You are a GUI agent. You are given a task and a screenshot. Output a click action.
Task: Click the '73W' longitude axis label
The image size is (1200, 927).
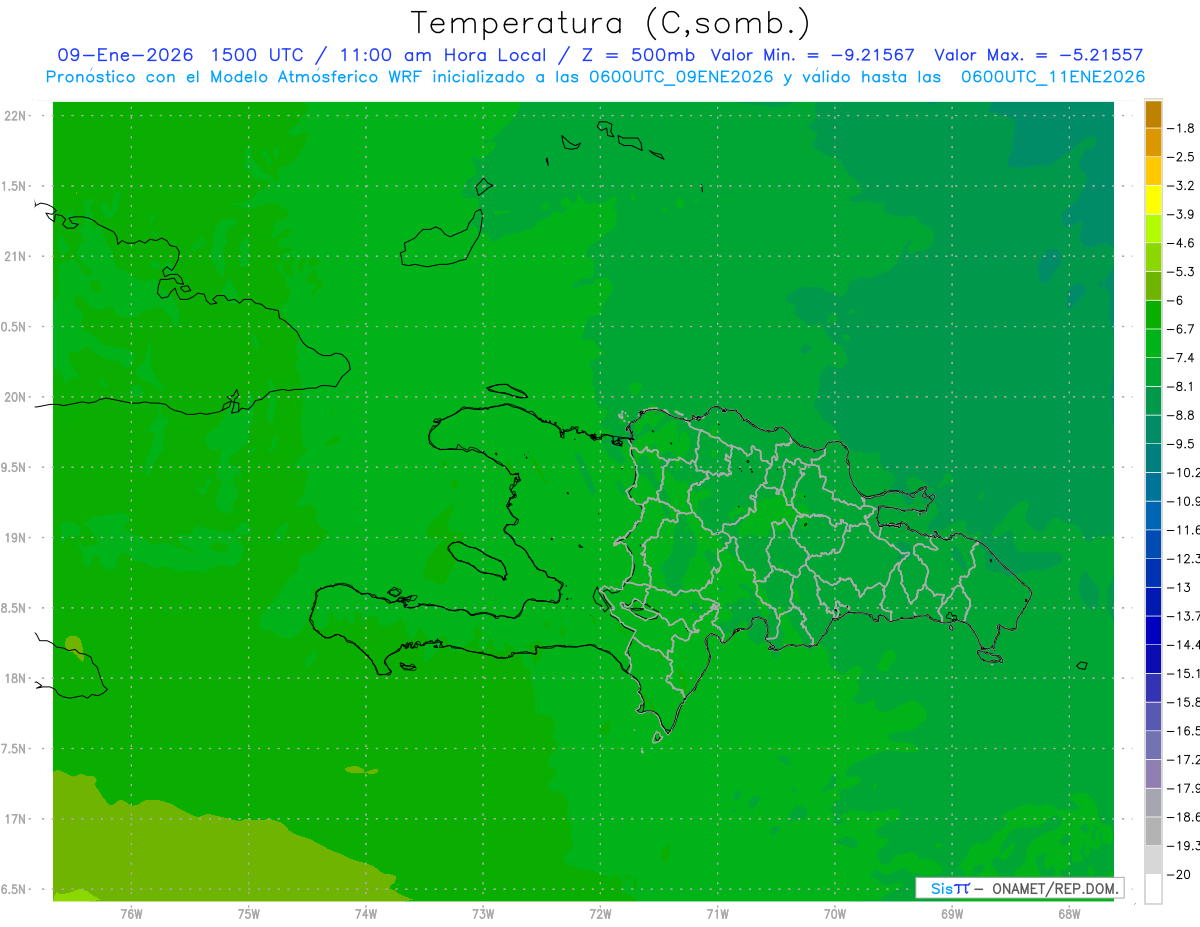[483, 914]
